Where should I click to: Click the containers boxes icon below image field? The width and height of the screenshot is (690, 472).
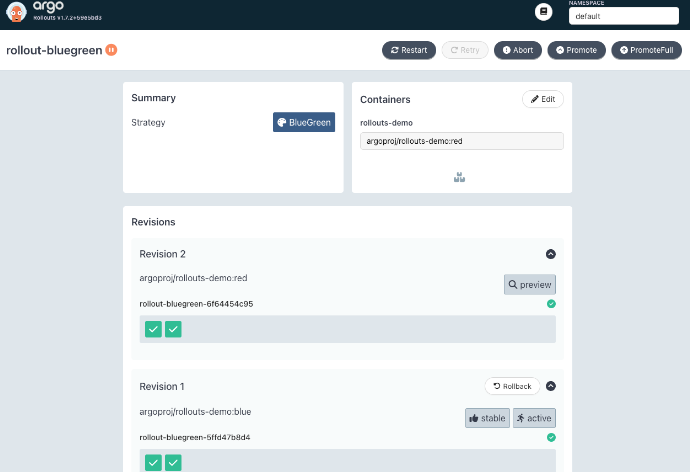pyautogui.click(x=459, y=177)
